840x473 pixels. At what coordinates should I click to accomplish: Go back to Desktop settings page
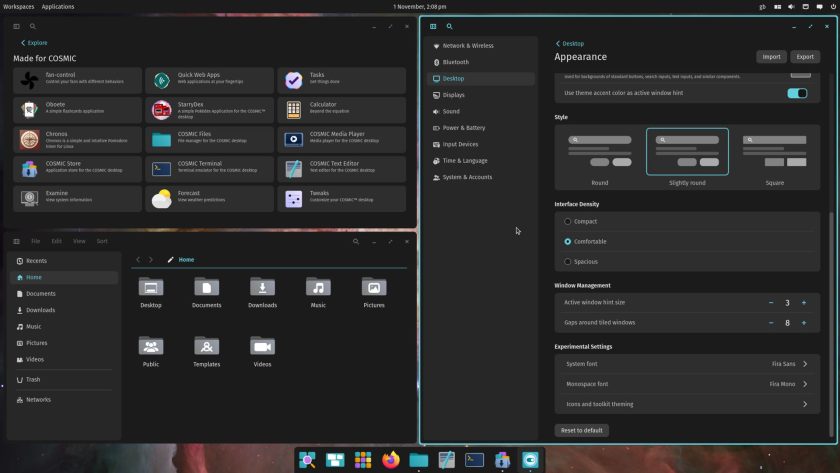(569, 43)
